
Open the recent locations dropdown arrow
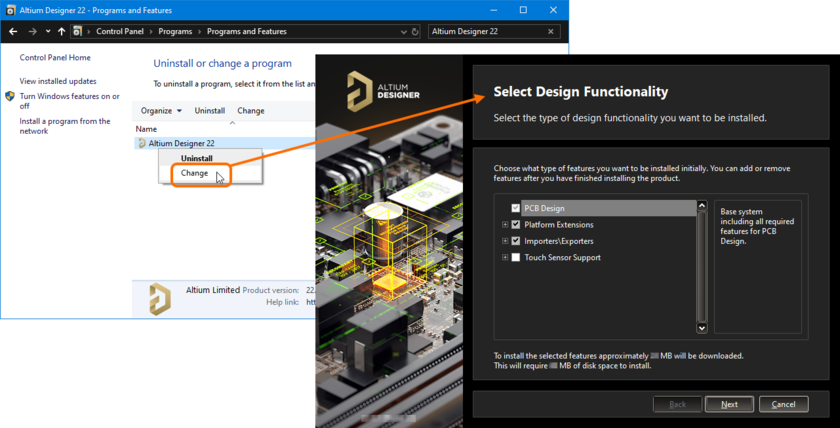tap(48, 32)
